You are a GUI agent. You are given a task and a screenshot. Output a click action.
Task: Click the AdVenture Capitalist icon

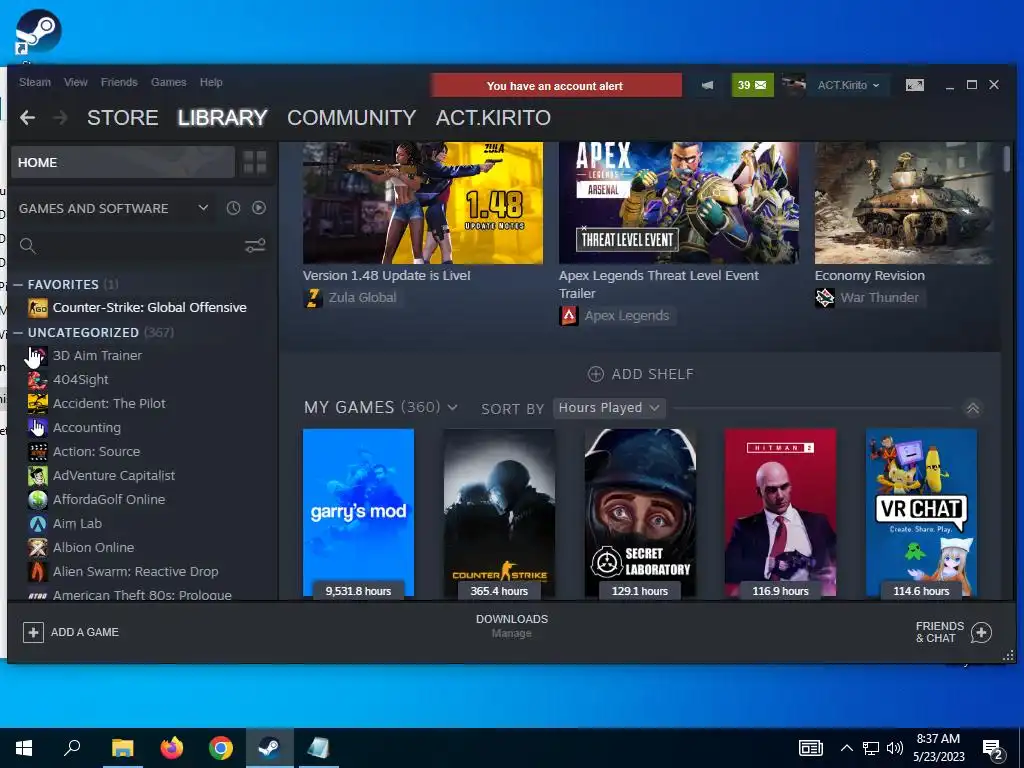pos(38,475)
